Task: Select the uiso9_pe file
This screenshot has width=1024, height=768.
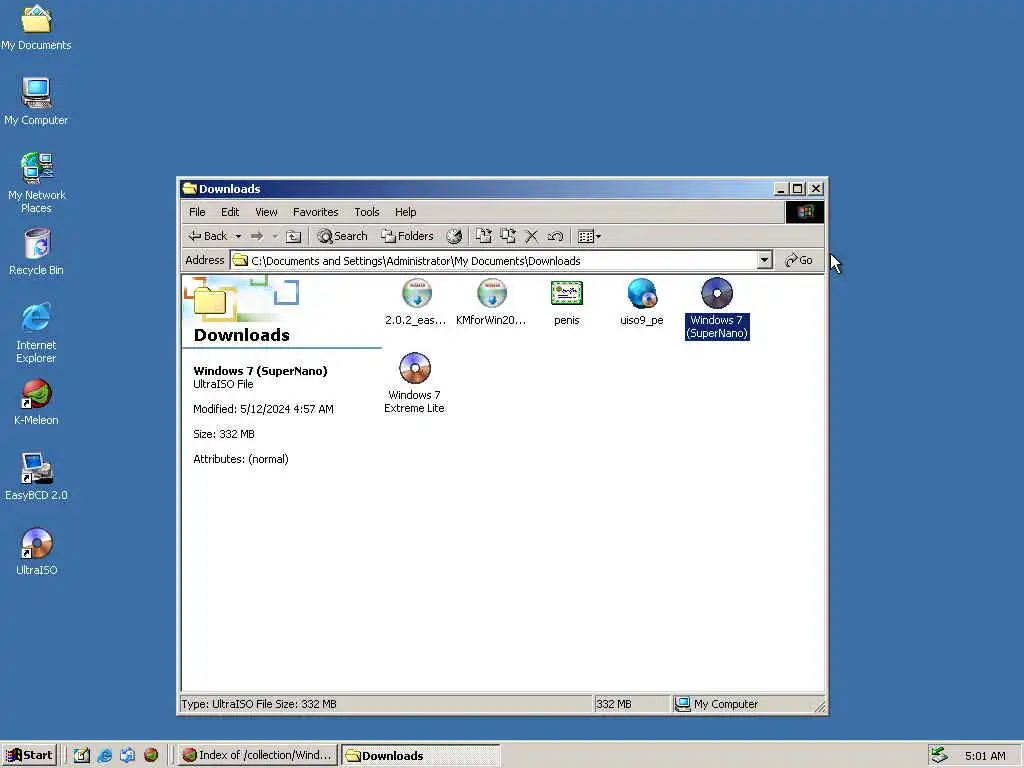Action: pyautogui.click(x=641, y=302)
